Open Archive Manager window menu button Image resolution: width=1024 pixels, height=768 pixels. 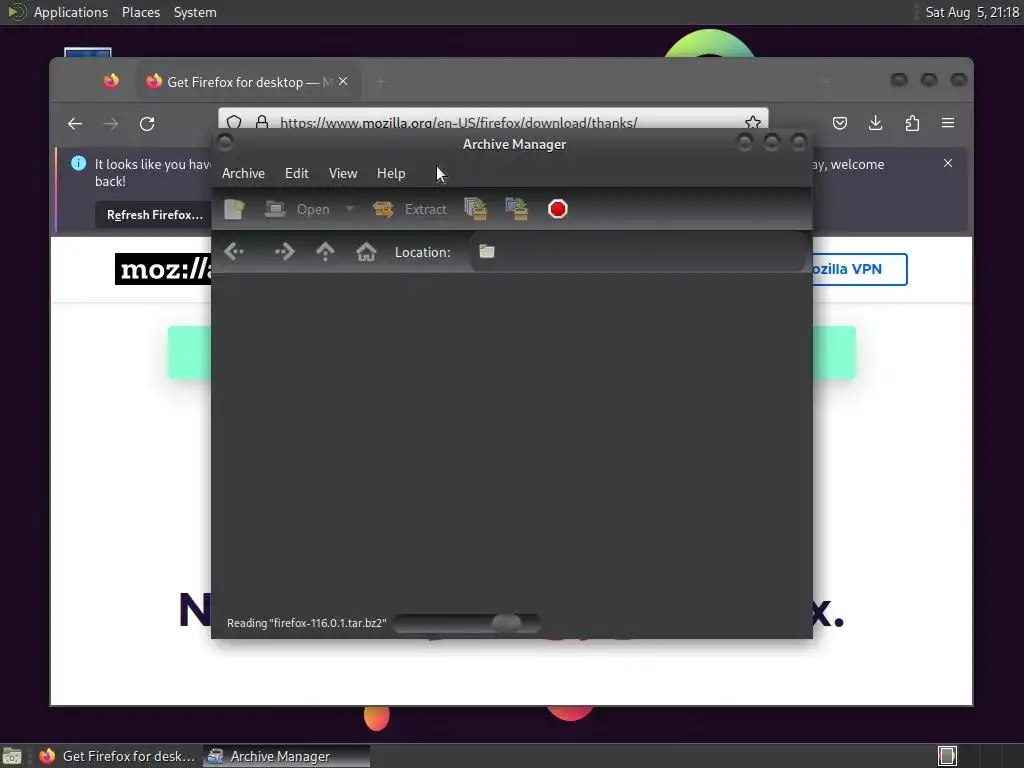click(x=225, y=142)
